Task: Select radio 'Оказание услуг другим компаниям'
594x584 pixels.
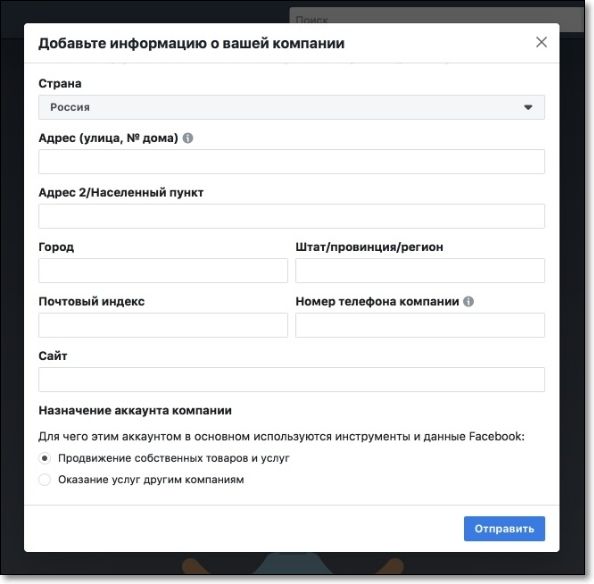Action: click(45, 479)
